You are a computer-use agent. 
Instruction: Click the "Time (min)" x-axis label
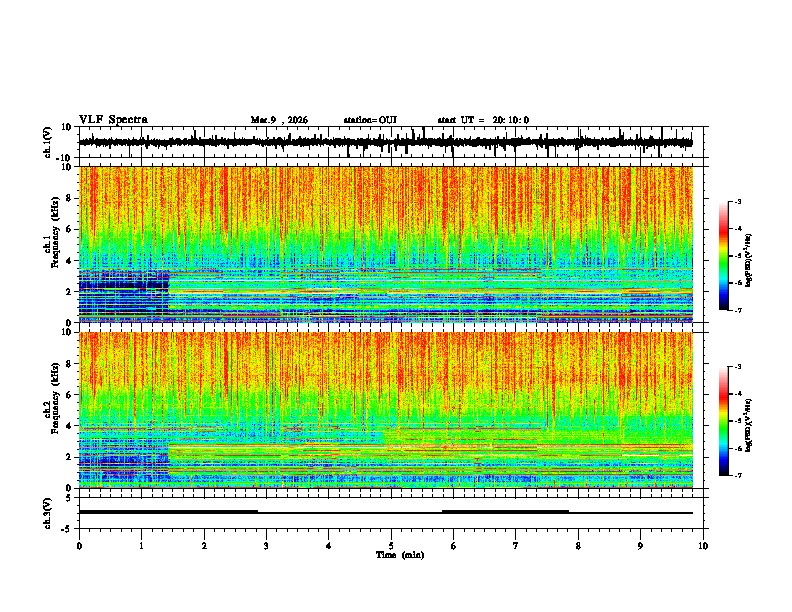tap(400, 555)
